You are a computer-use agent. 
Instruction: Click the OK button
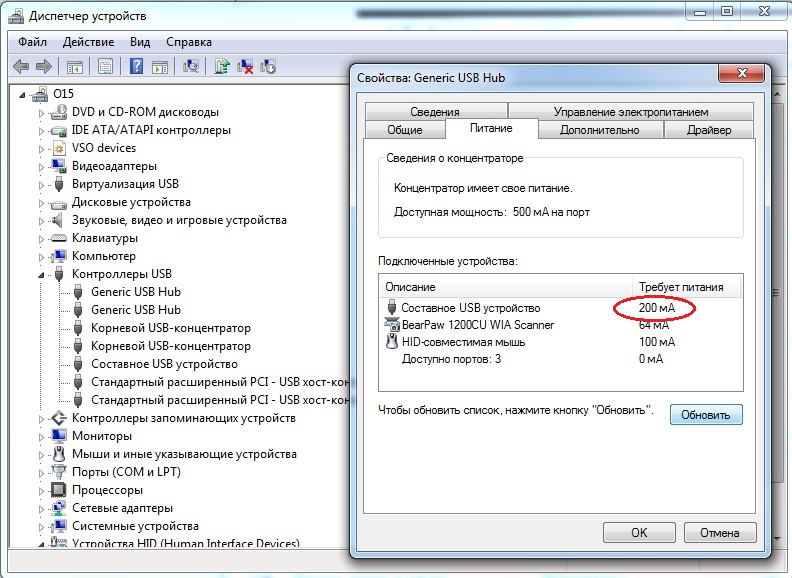639,533
